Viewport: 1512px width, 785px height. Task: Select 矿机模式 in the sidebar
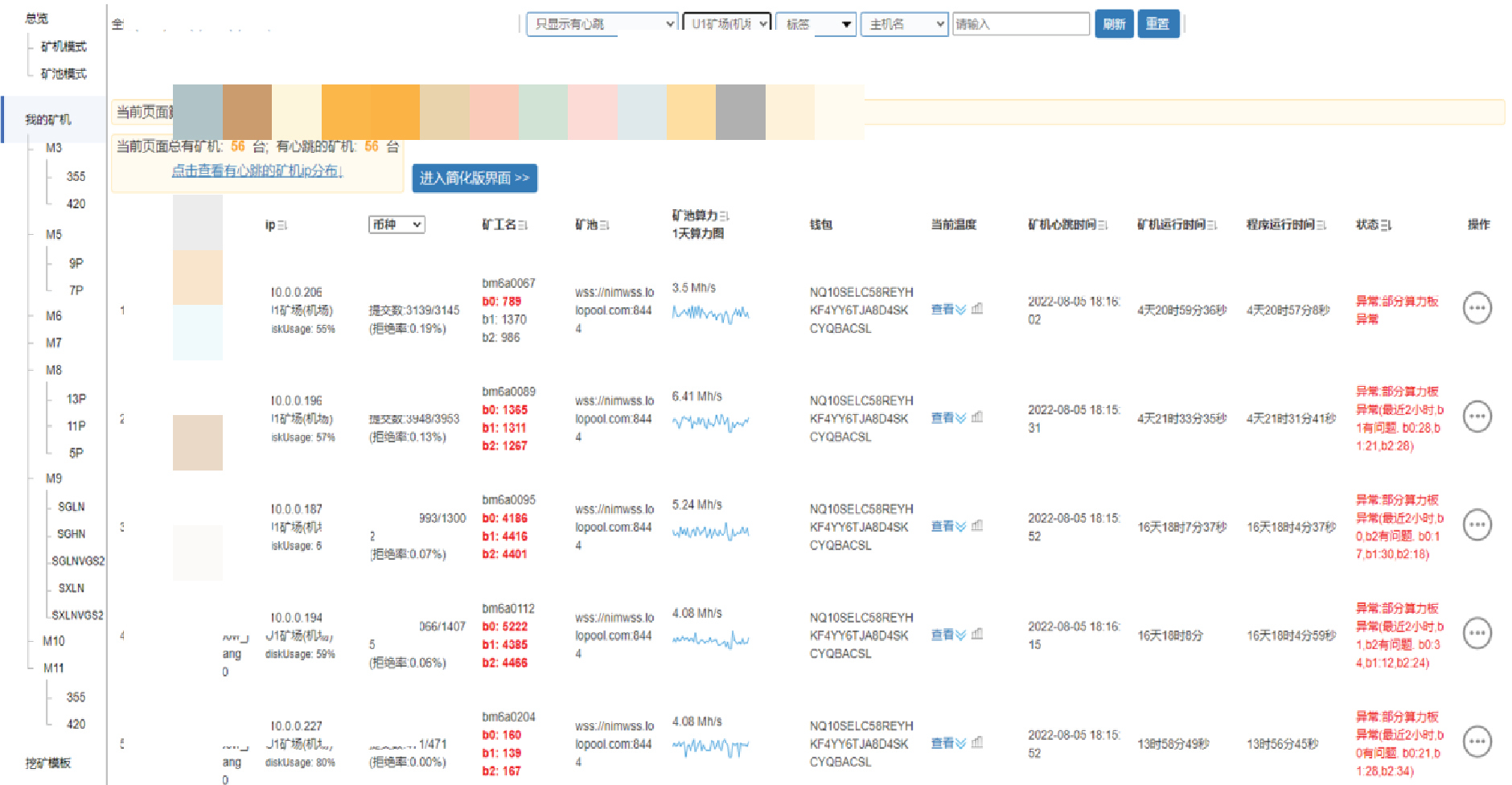[x=64, y=47]
